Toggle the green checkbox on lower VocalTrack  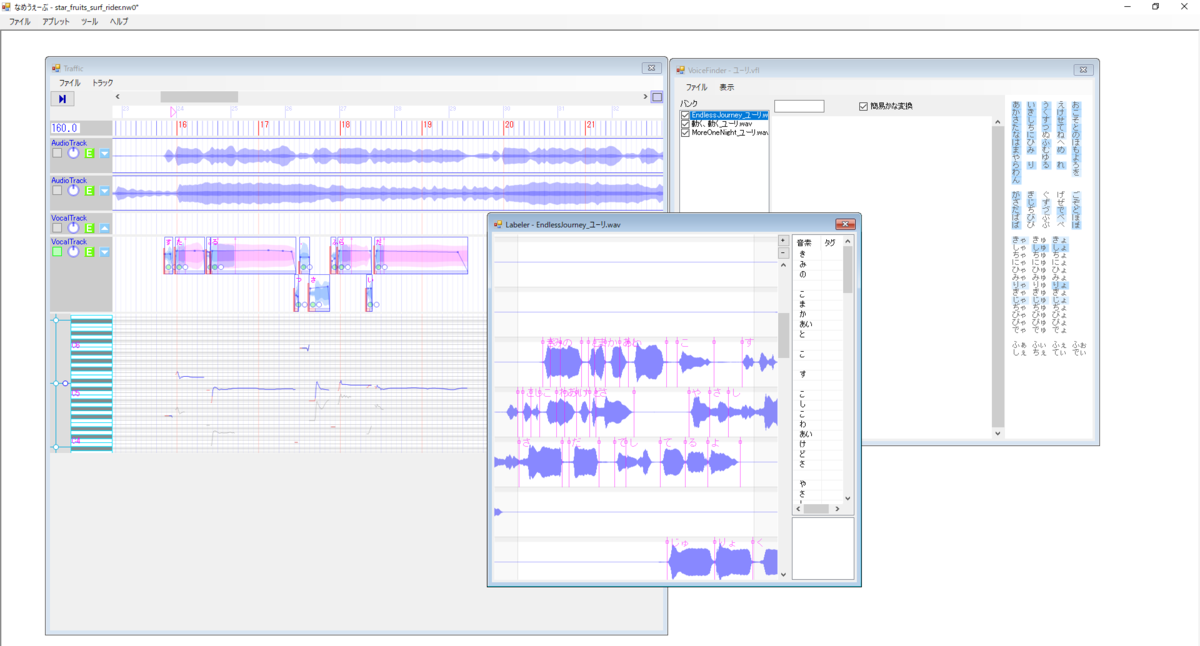57,252
